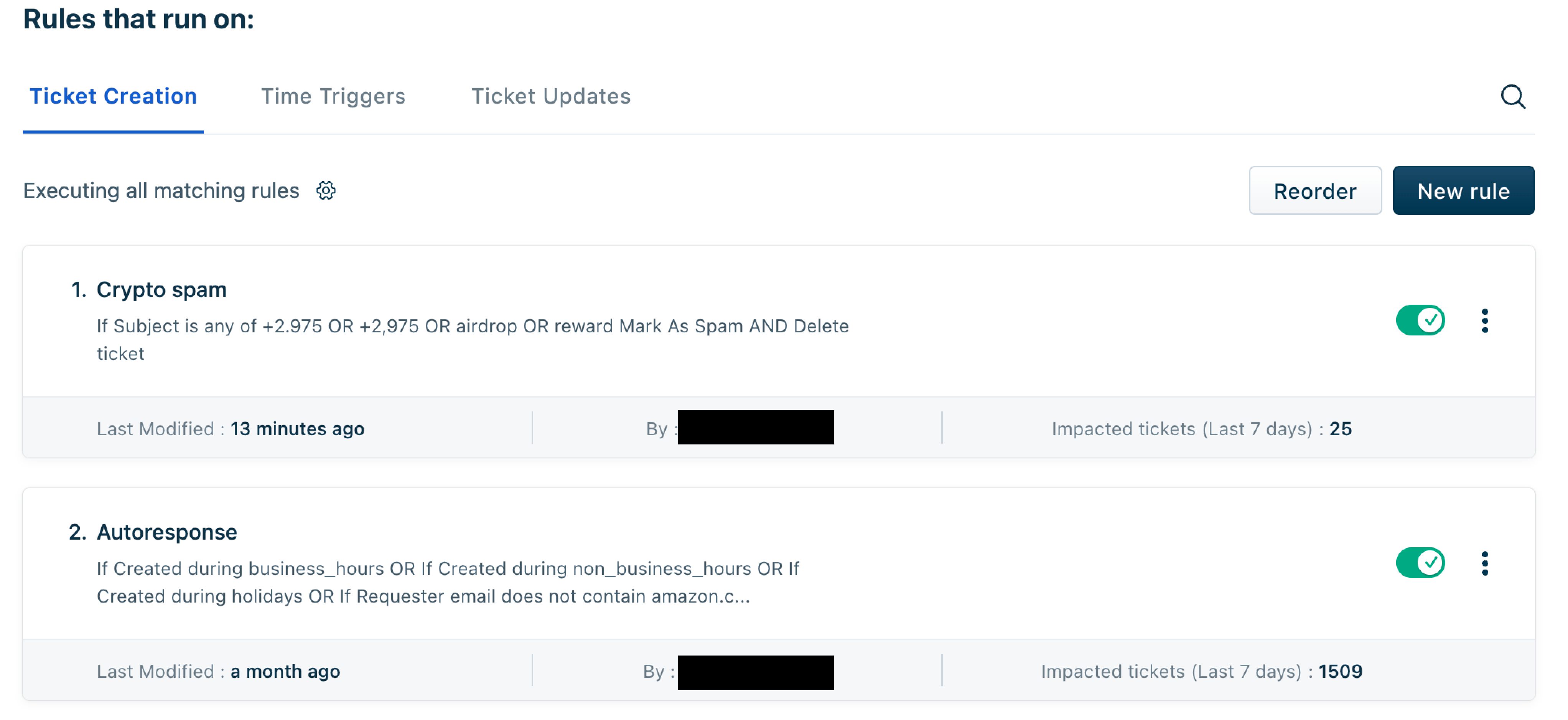Disable the Crypto spam rule toggle
Screen dimensions: 1568x720
(x=1420, y=320)
